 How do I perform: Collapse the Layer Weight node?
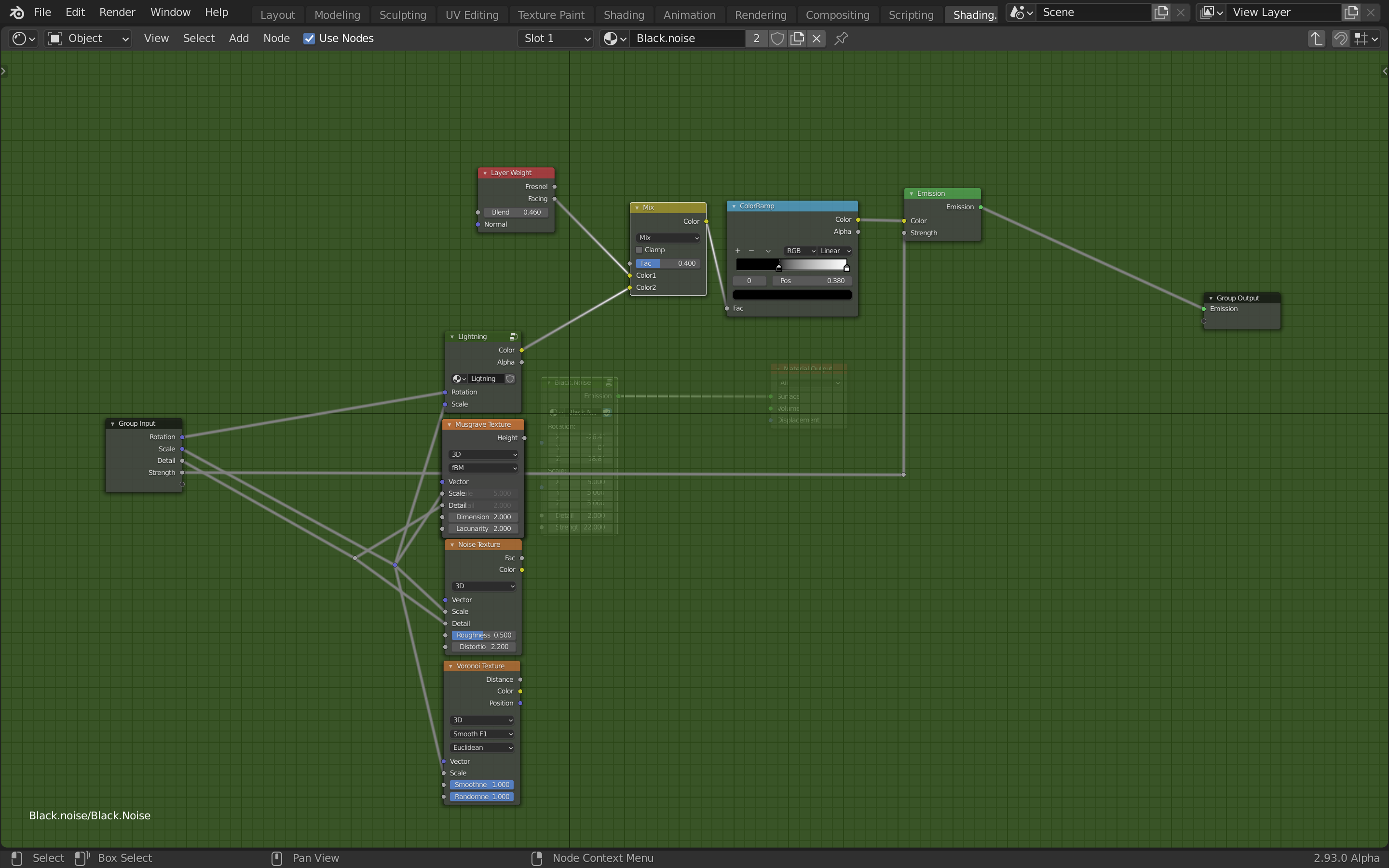click(485, 173)
